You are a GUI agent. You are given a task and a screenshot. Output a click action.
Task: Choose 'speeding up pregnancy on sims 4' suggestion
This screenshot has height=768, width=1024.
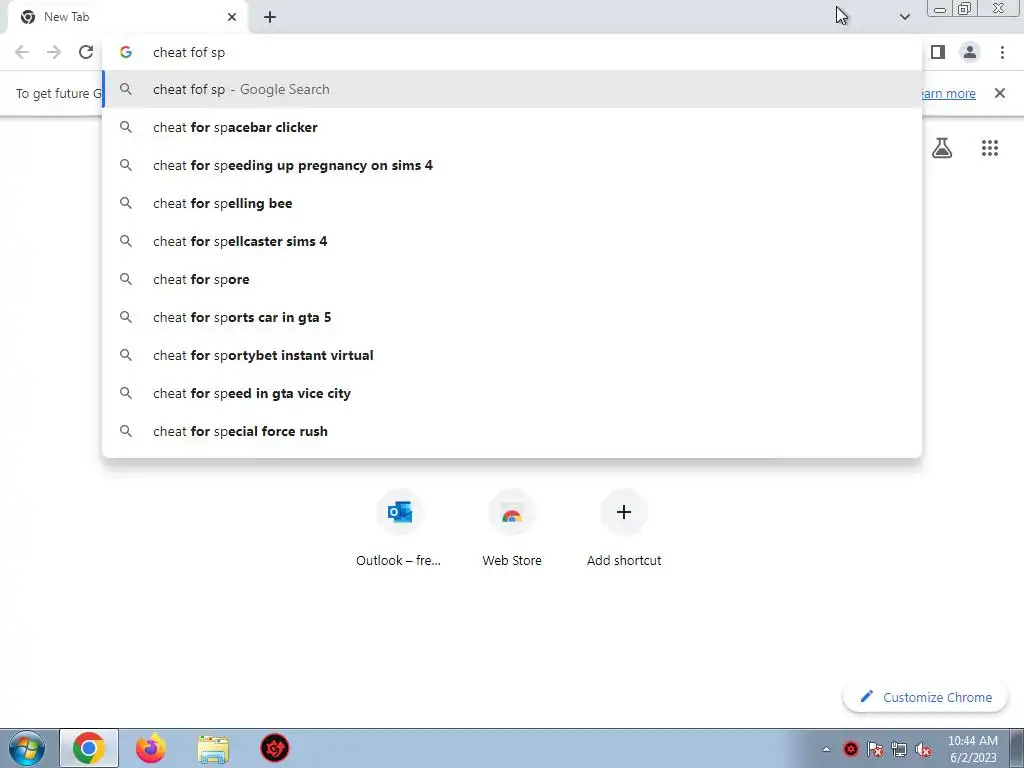tap(512, 165)
